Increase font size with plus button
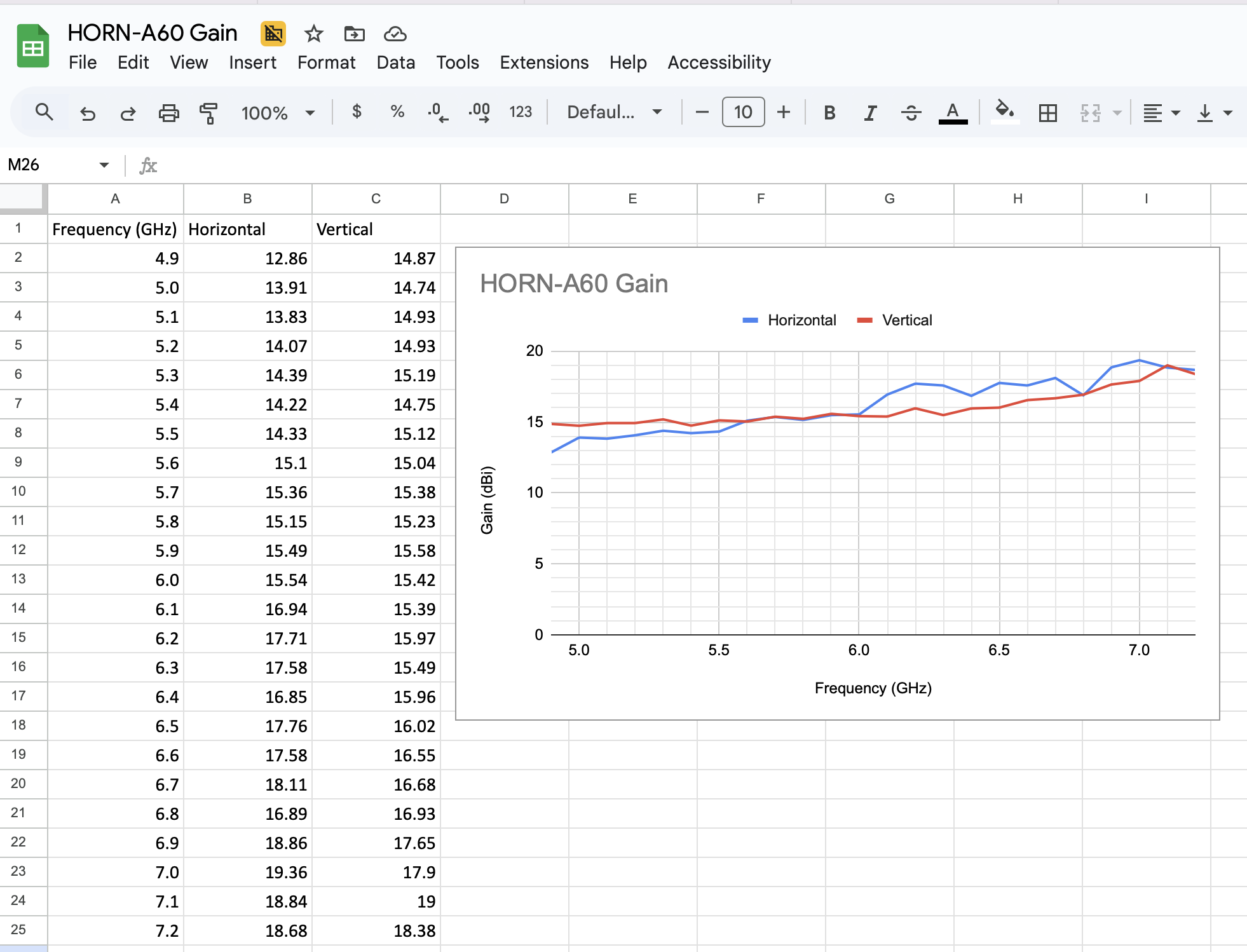This screenshot has width=1247, height=952. point(784,112)
